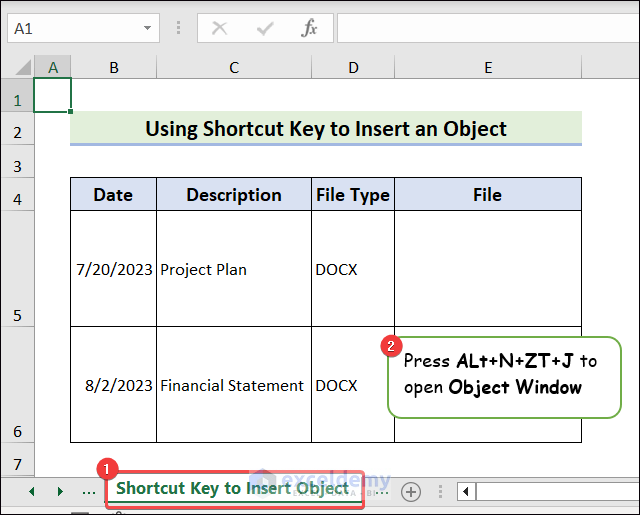
Task: Click horizontal scrollbar left arrow
Action: pyautogui.click(x=466, y=491)
